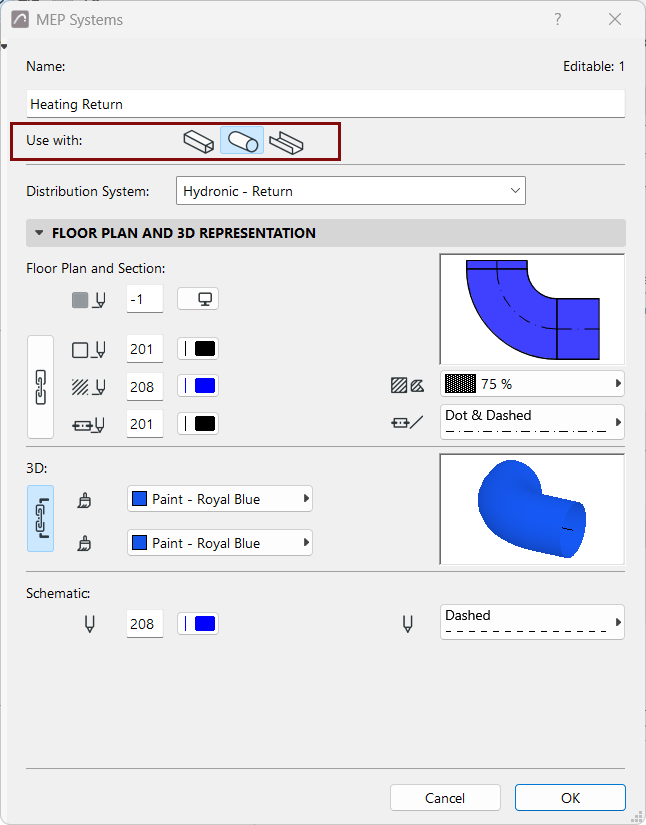646x825 pixels.
Task: Open the Distribution System dropdown
Action: tap(350, 191)
